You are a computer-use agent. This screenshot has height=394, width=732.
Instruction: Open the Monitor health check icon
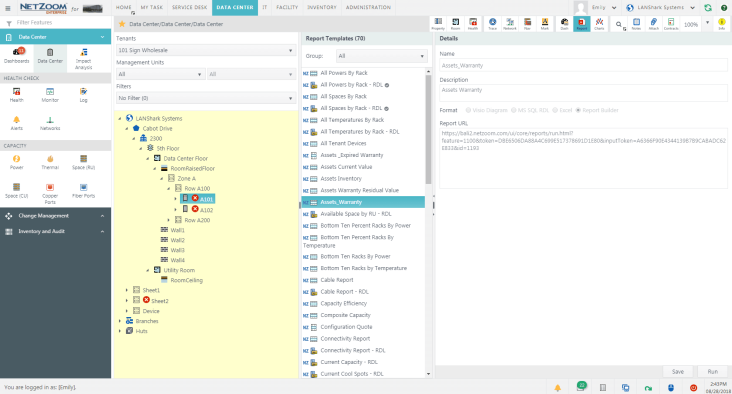click(x=50, y=95)
